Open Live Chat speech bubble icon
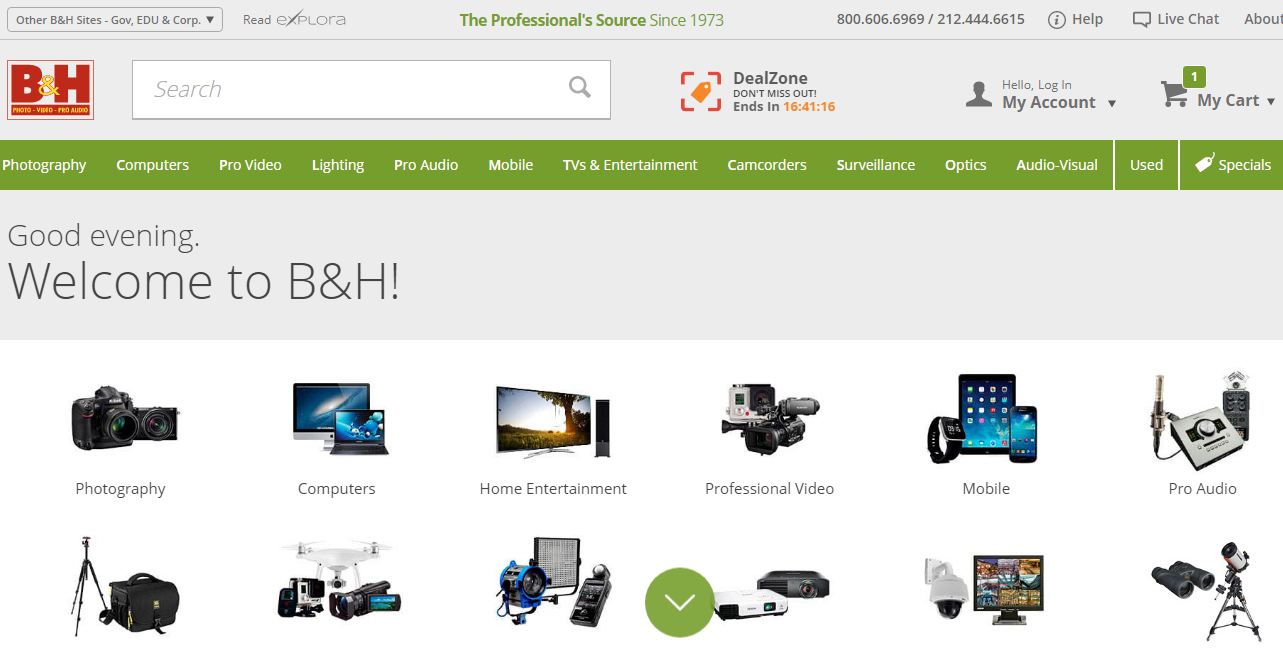The image size is (1283, 648). coord(1141,20)
